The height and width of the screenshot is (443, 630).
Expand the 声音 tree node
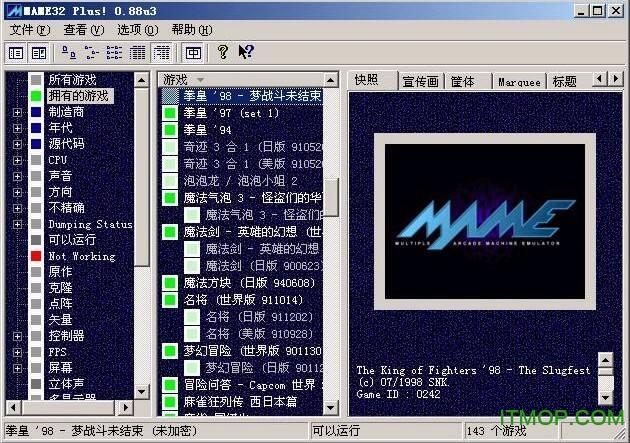click(x=17, y=176)
